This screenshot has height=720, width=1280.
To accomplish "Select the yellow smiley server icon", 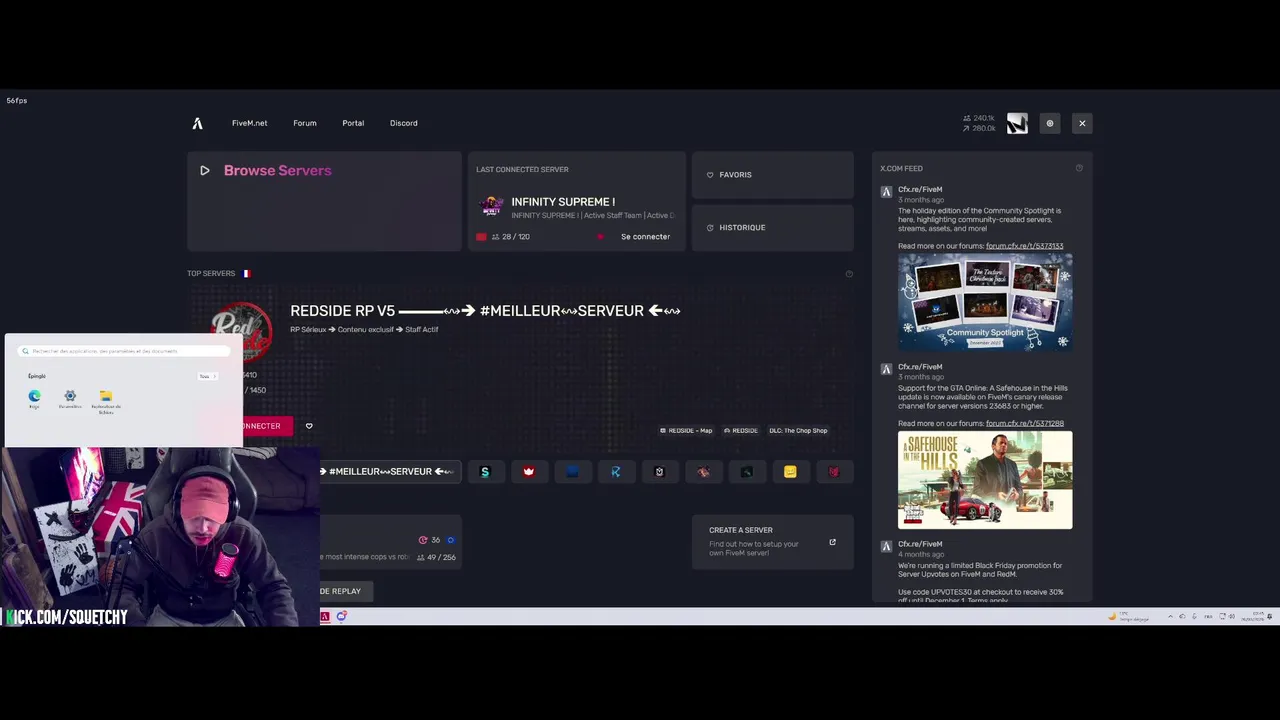I will pyautogui.click(x=790, y=472).
